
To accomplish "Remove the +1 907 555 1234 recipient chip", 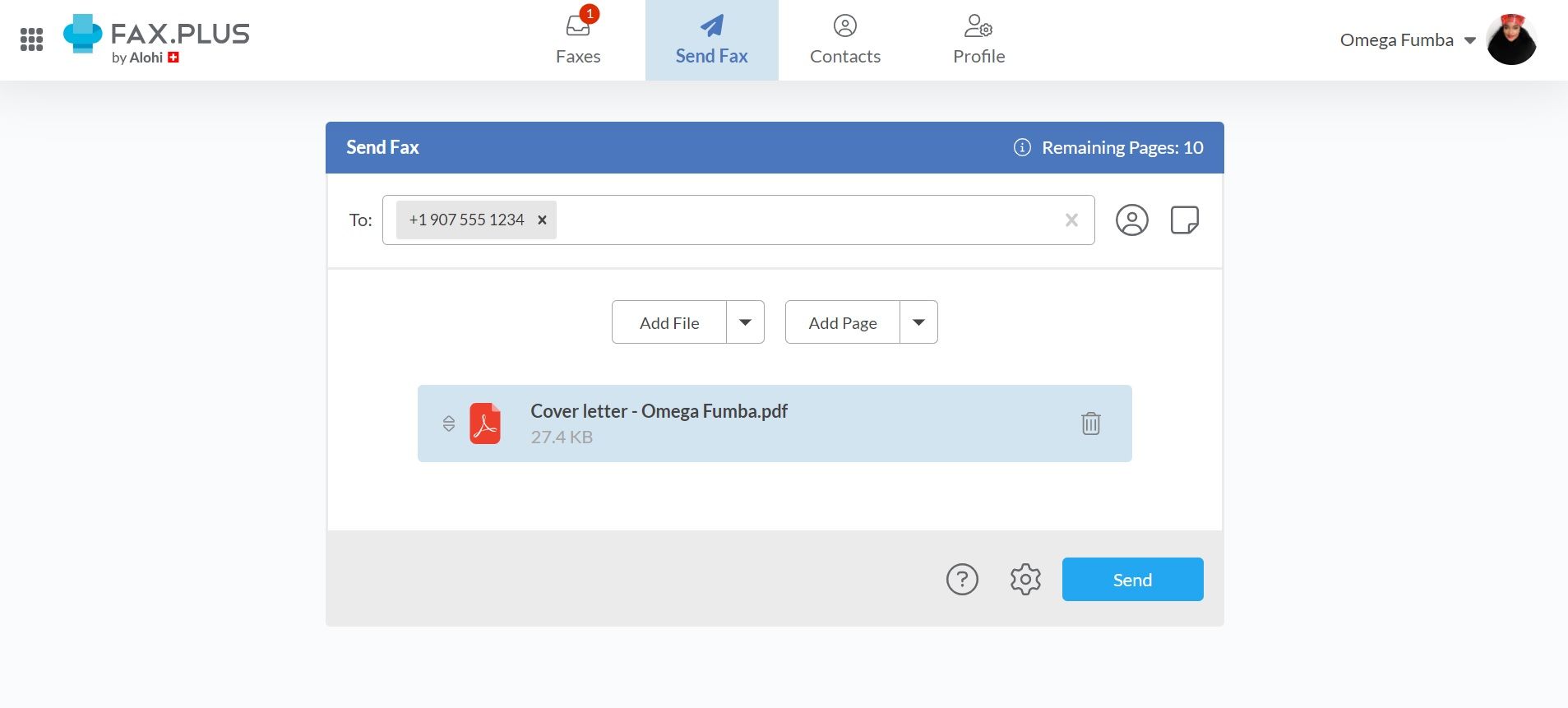I will [x=542, y=220].
